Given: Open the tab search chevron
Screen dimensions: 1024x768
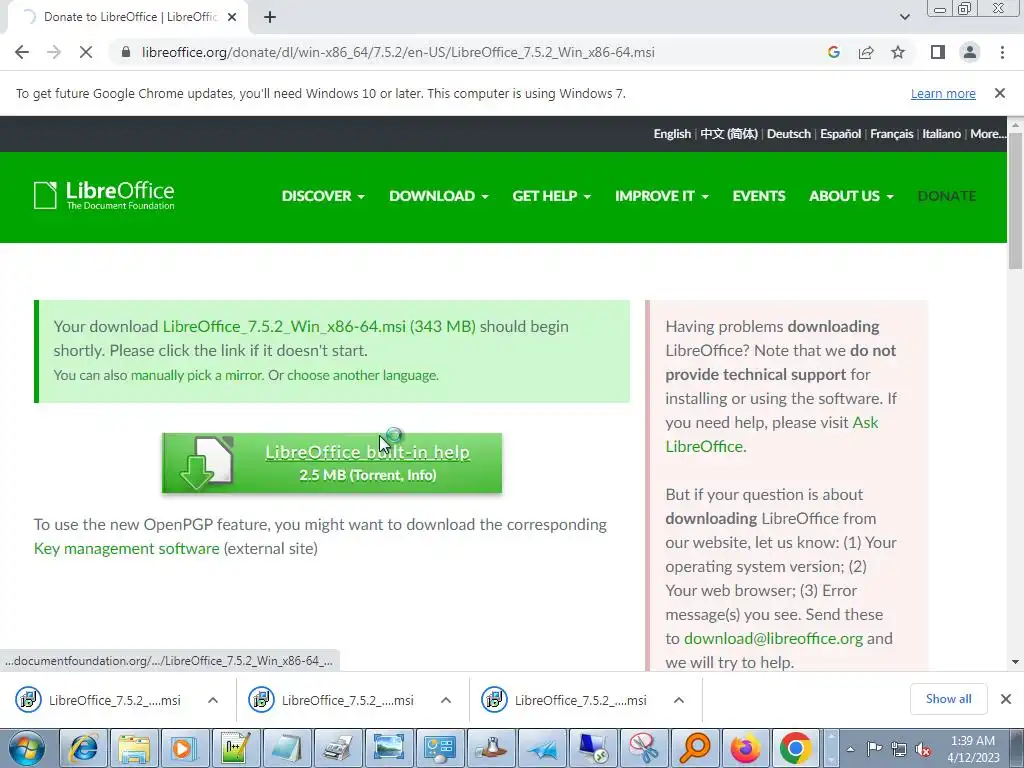Looking at the screenshot, I should [904, 17].
